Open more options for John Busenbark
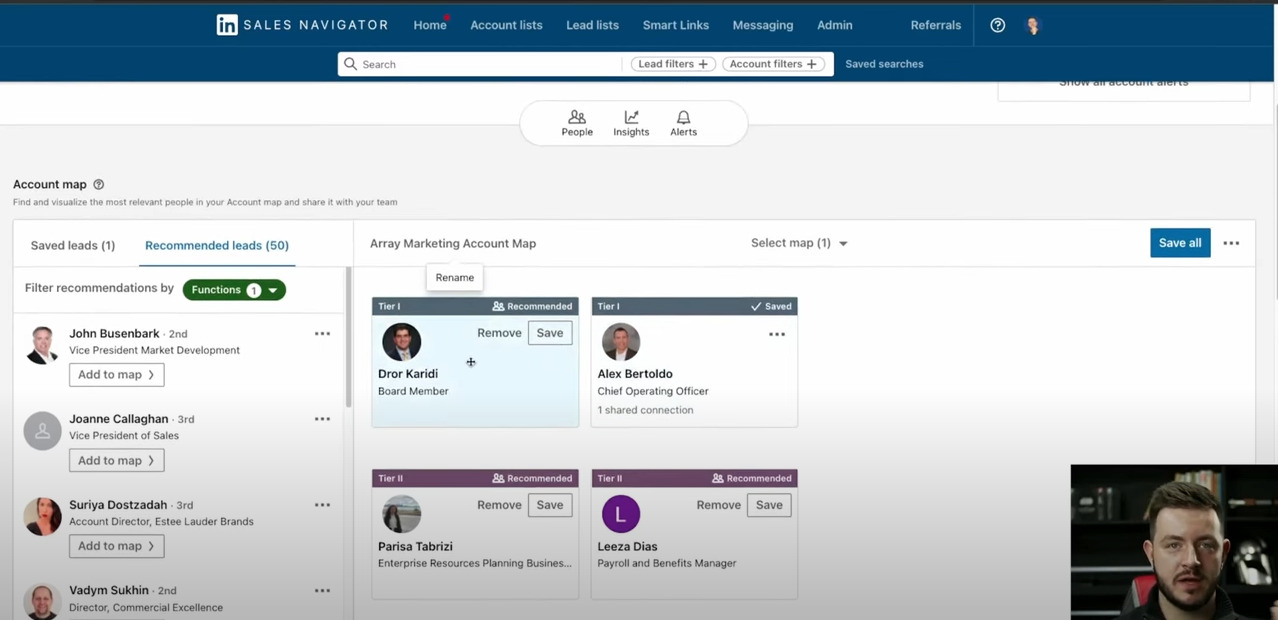 [x=322, y=334]
